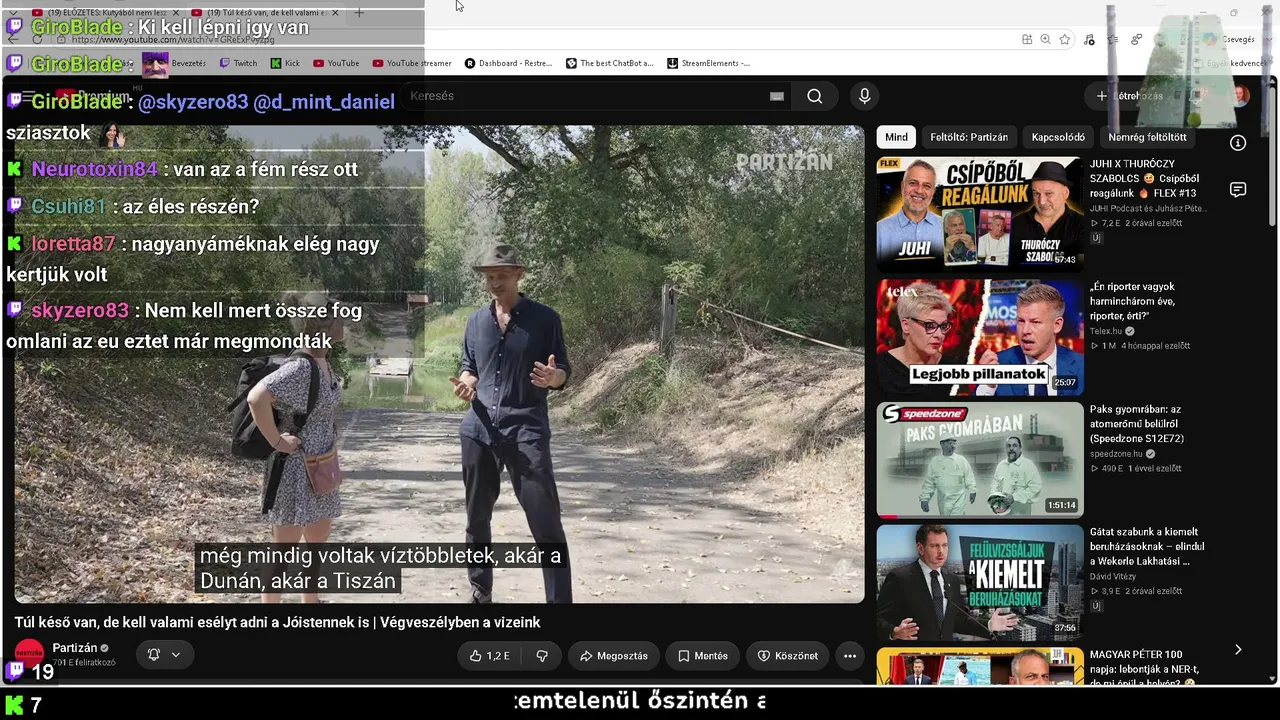Open the zoom magnifier icon in address bar

pyautogui.click(x=1045, y=40)
